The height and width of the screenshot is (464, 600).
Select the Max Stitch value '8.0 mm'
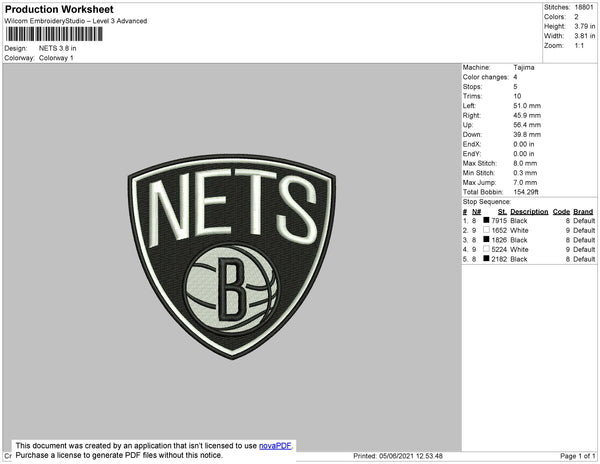click(525, 163)
